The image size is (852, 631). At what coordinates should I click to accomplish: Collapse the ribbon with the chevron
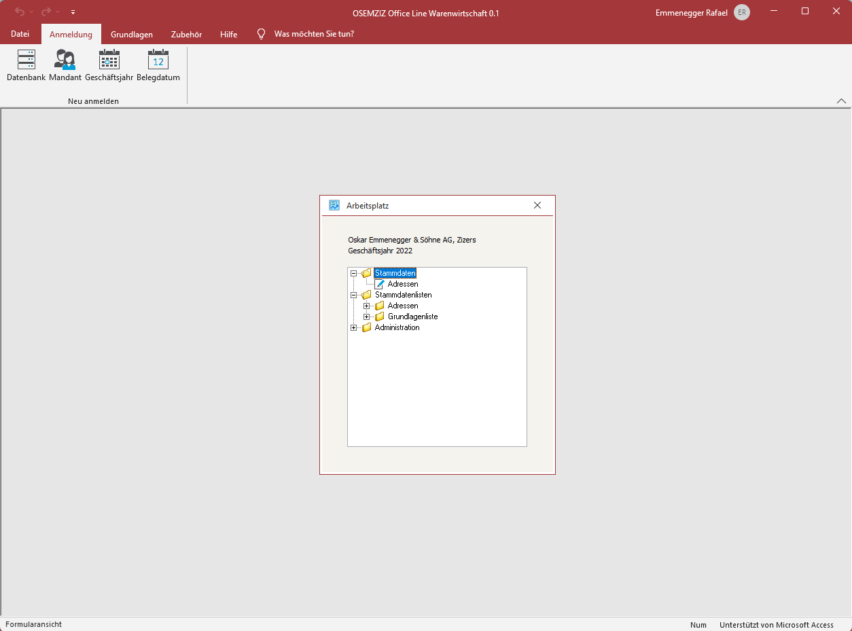click(x=841, y=101)
